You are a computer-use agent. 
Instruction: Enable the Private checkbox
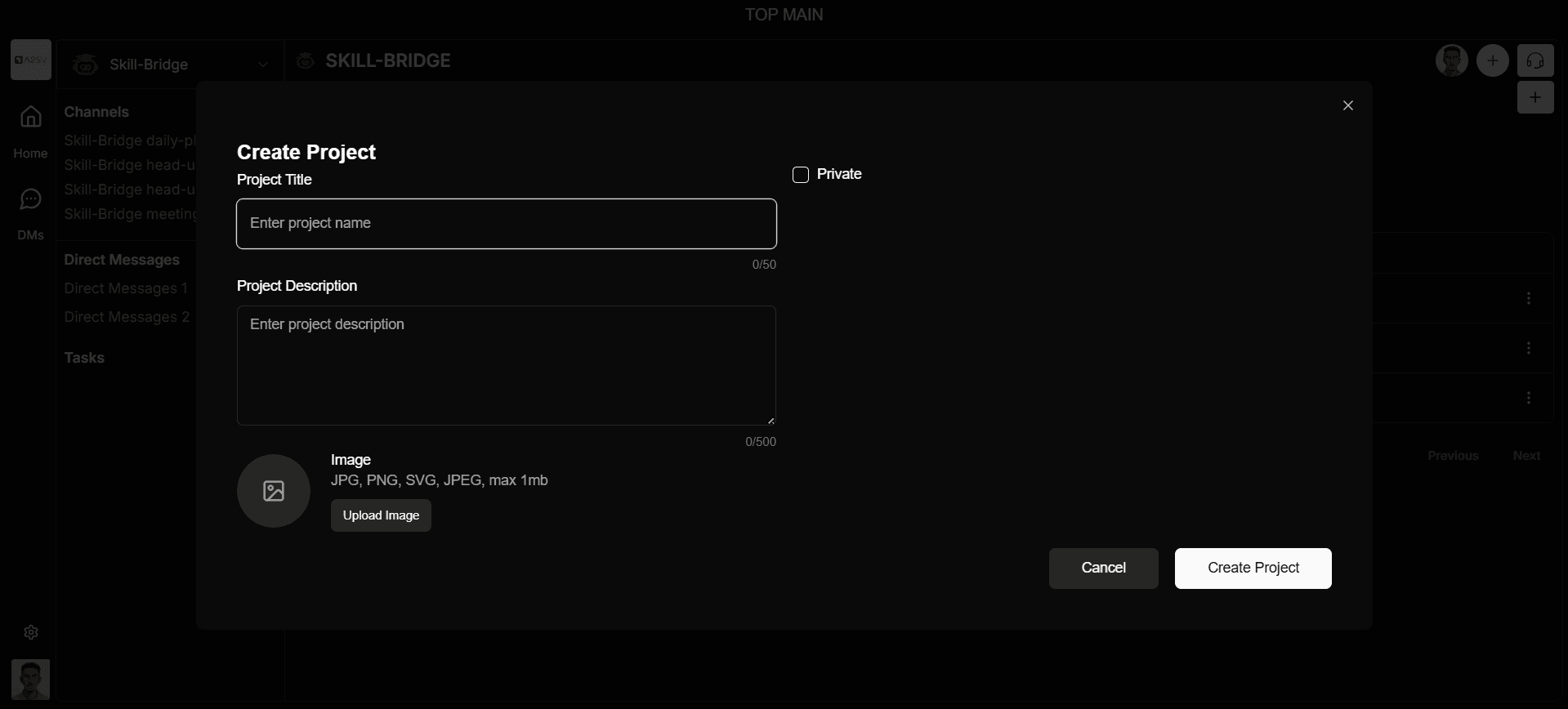click(x=801, y=175)
